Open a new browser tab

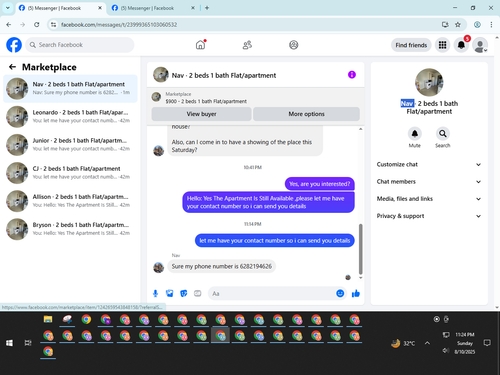(x=207, y=8)
